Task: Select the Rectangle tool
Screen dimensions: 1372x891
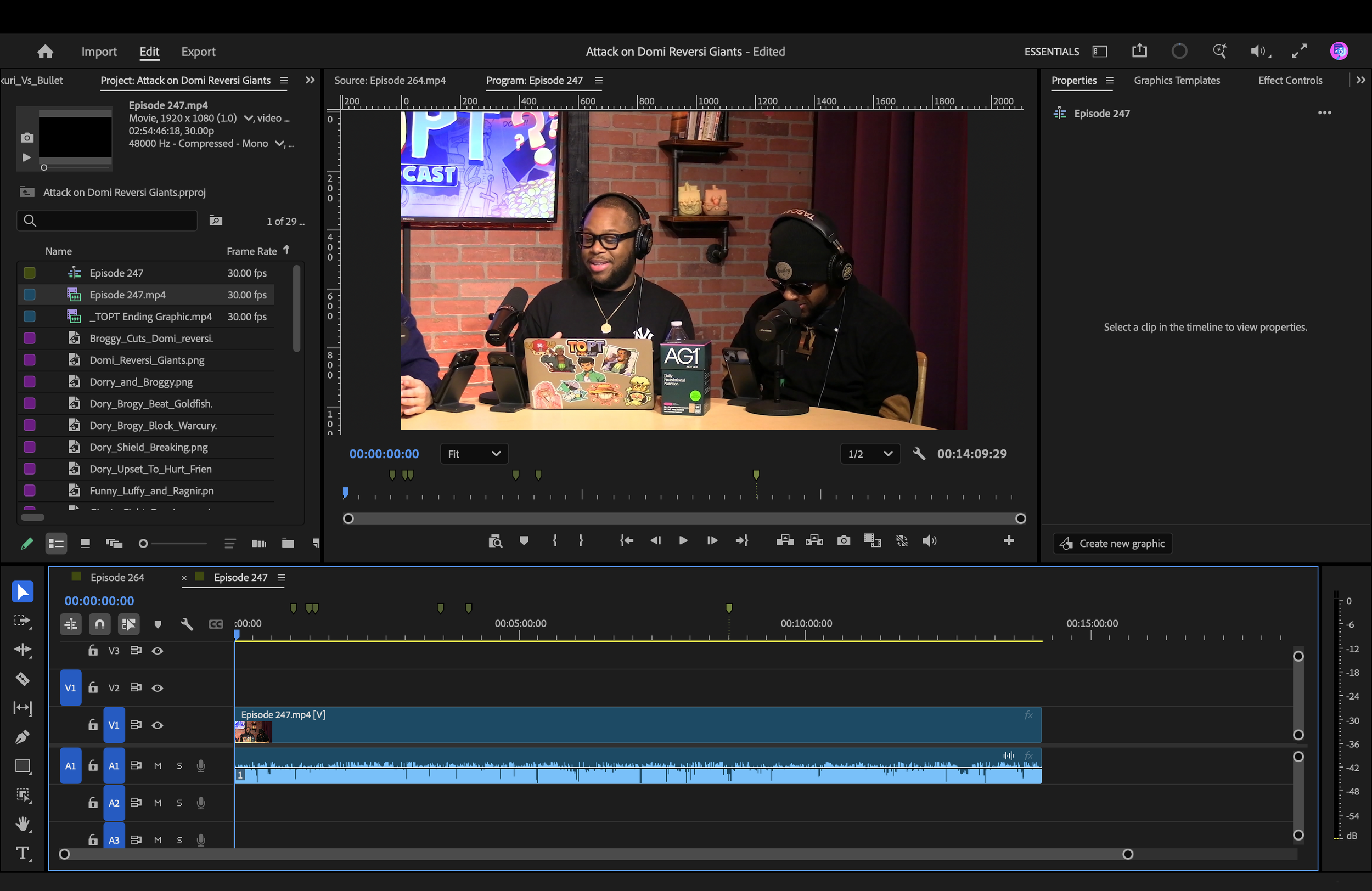Action: (23, 766)
